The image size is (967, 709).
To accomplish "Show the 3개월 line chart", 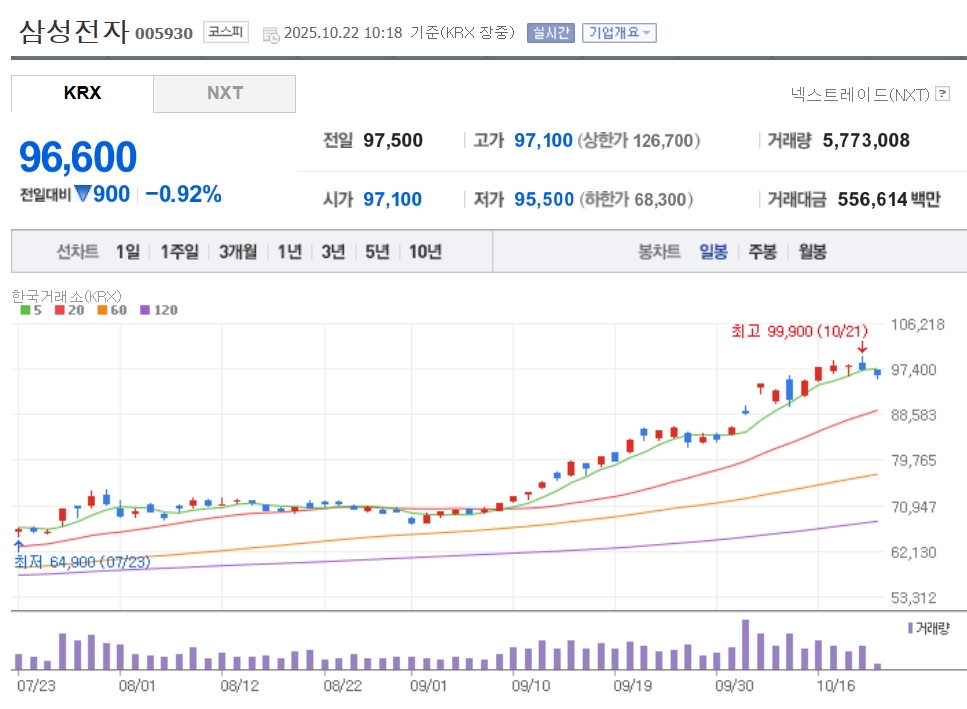I will (238, 252).
